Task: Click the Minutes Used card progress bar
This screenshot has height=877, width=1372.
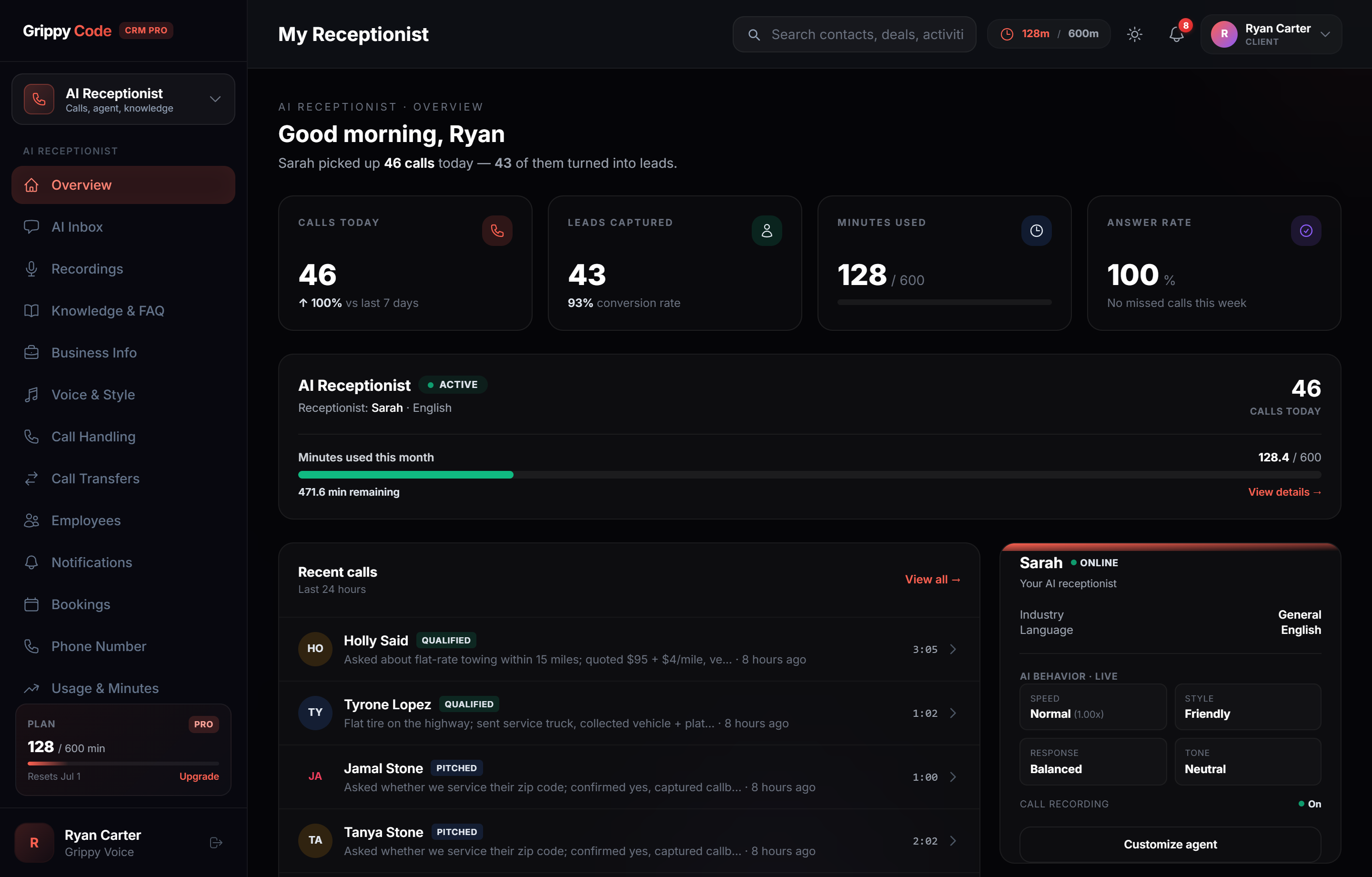Action: pos(944,302)
